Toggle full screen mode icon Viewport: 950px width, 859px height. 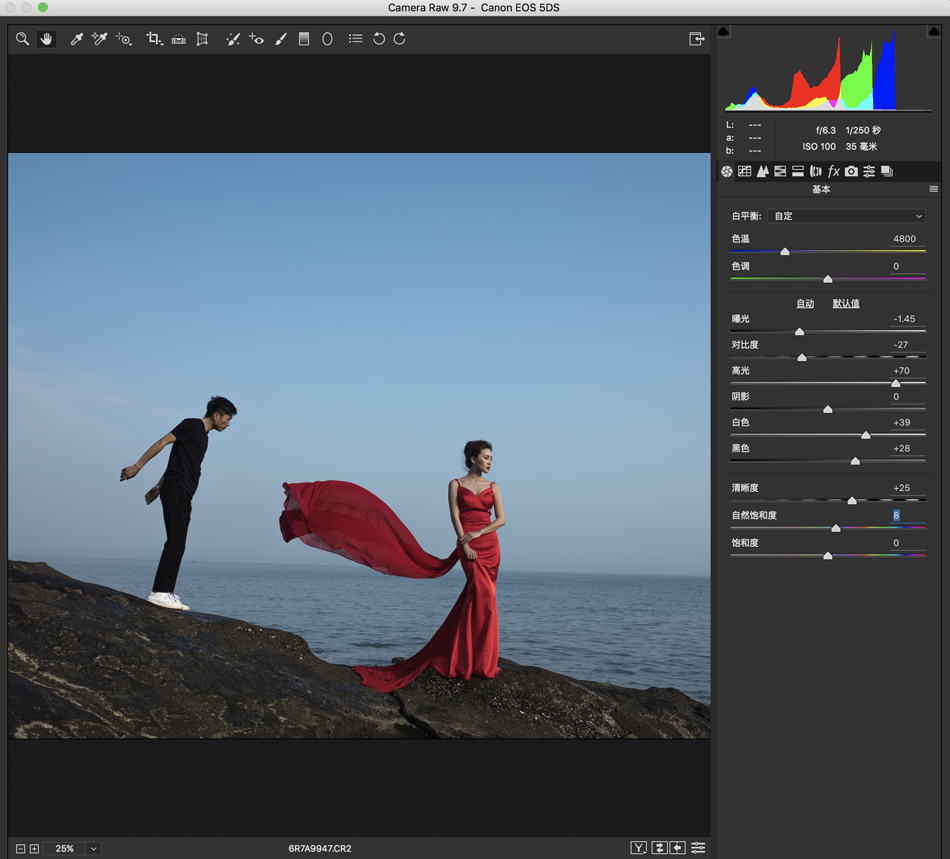tap(697, 39)
